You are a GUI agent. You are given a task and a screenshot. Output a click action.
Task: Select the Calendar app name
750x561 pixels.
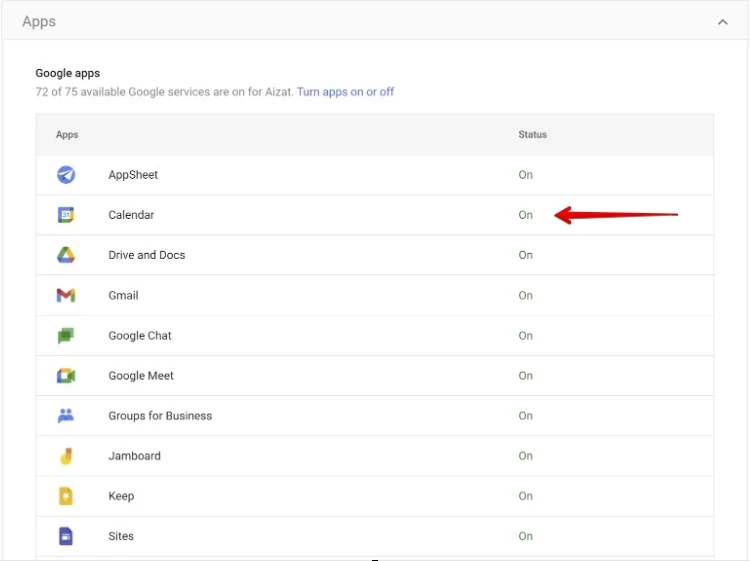point(131,215)
